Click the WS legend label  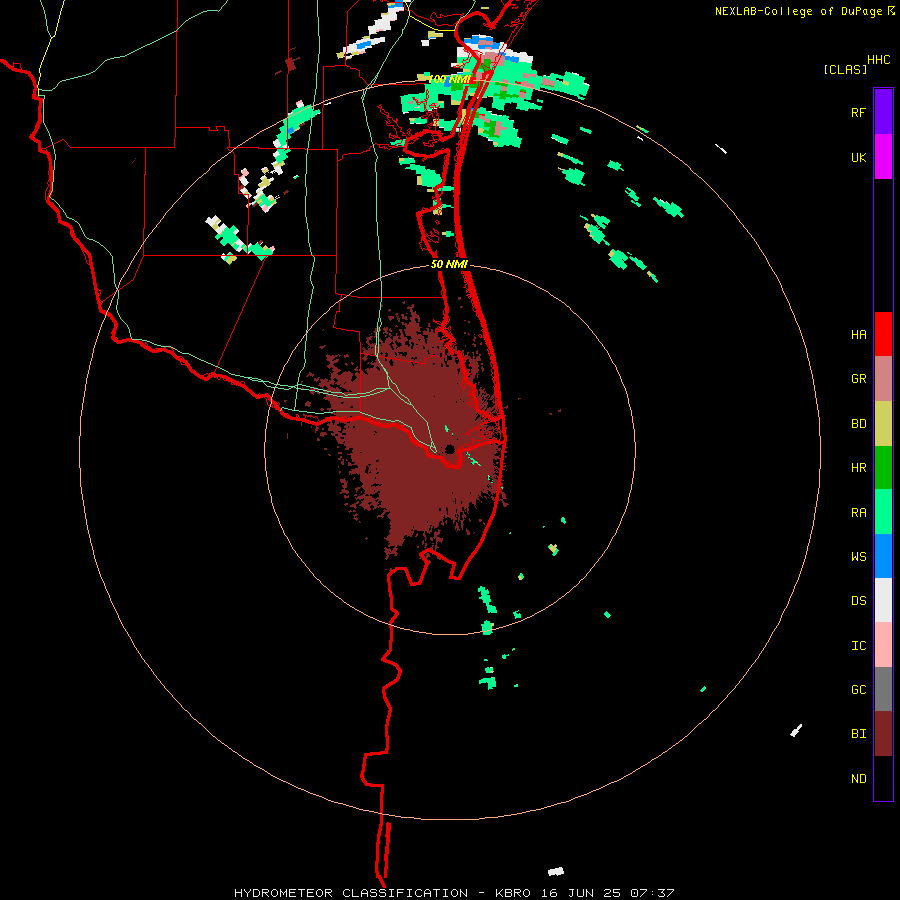[x=858, y=557]
